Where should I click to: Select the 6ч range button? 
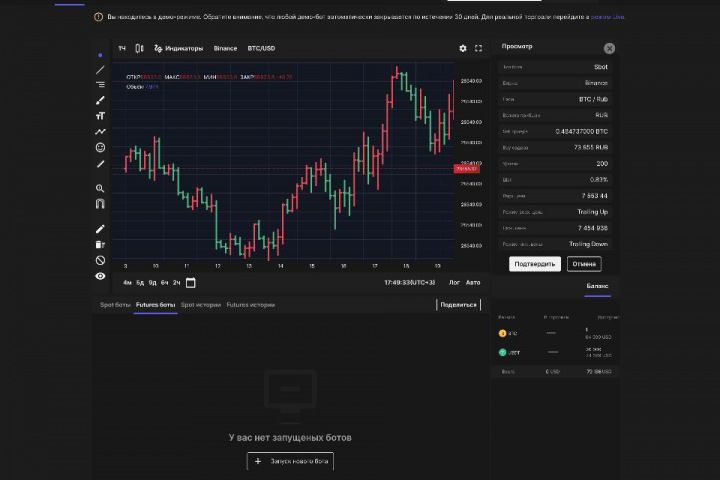pos(165,283)
